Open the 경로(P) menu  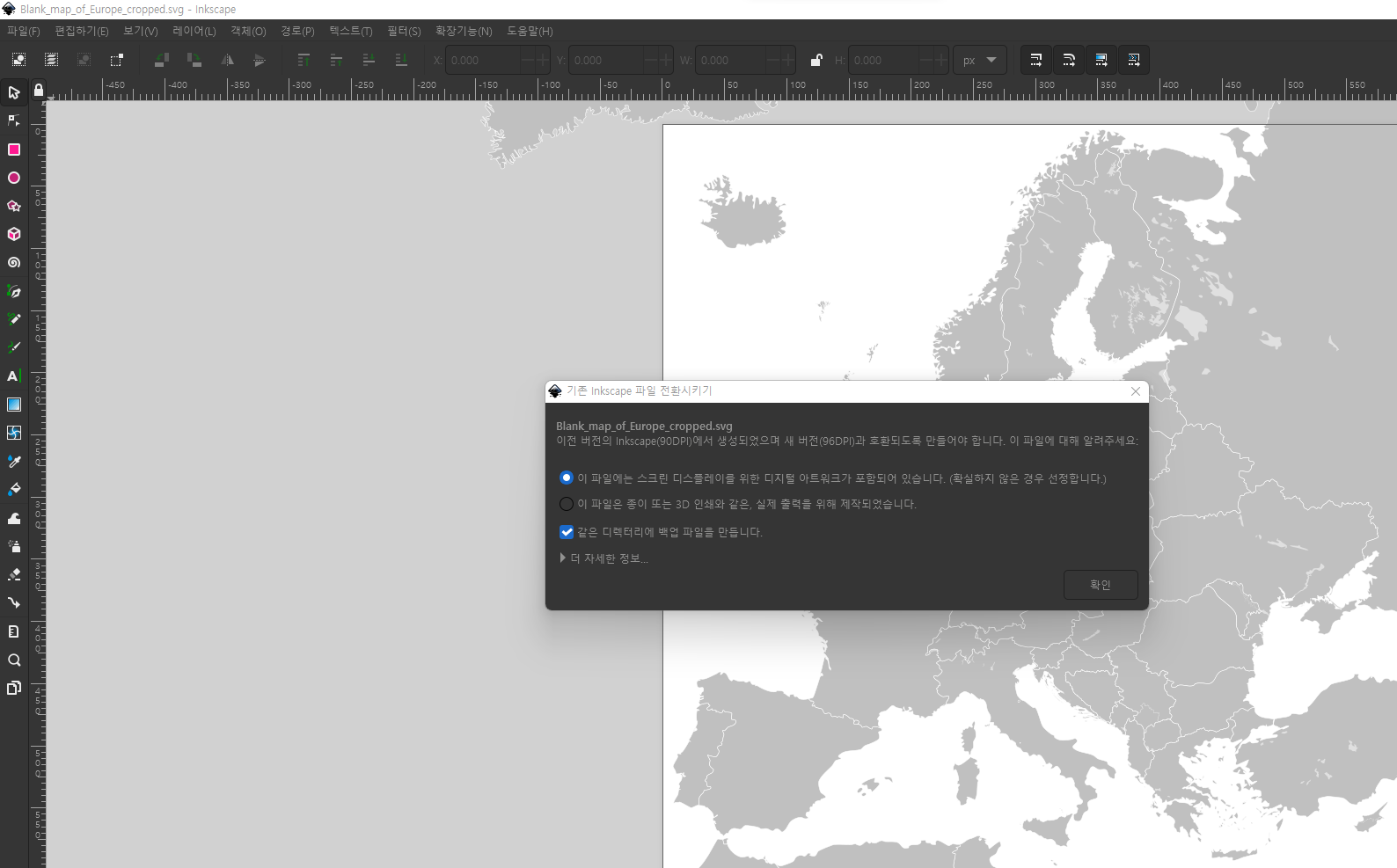[297, 31]
